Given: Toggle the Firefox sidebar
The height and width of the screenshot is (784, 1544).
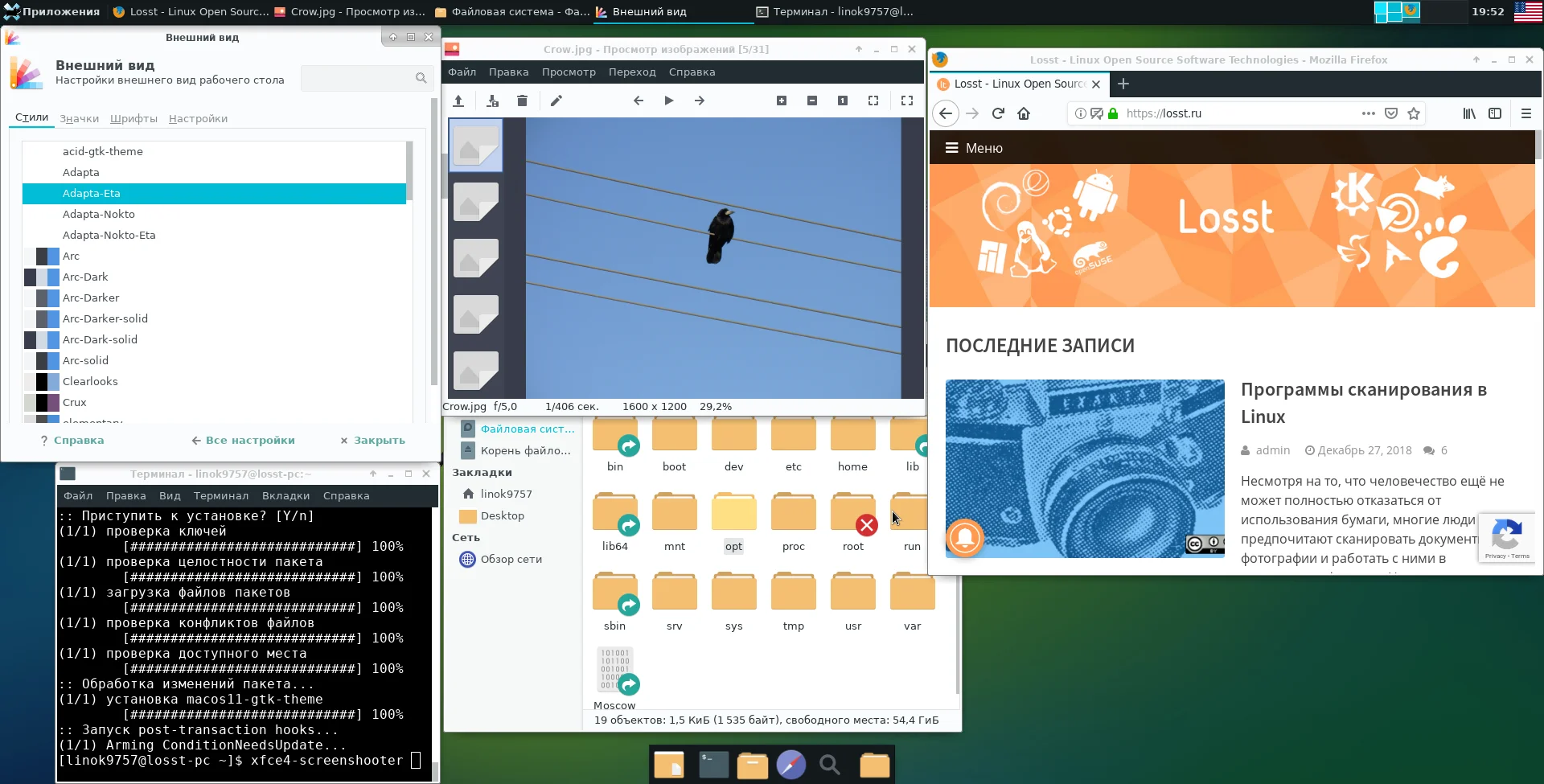Looking at the screenshot, I should coord(1495,113).
